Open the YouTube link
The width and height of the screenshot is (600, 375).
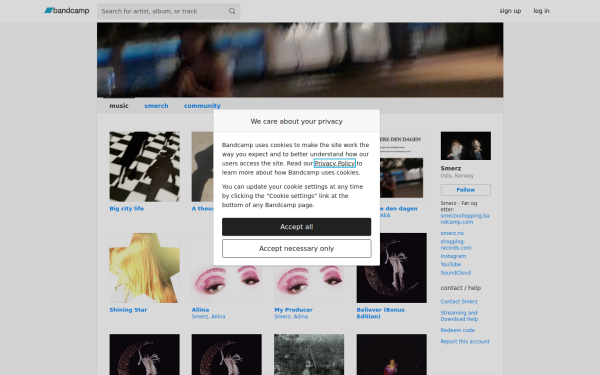(x=450, y=264)
